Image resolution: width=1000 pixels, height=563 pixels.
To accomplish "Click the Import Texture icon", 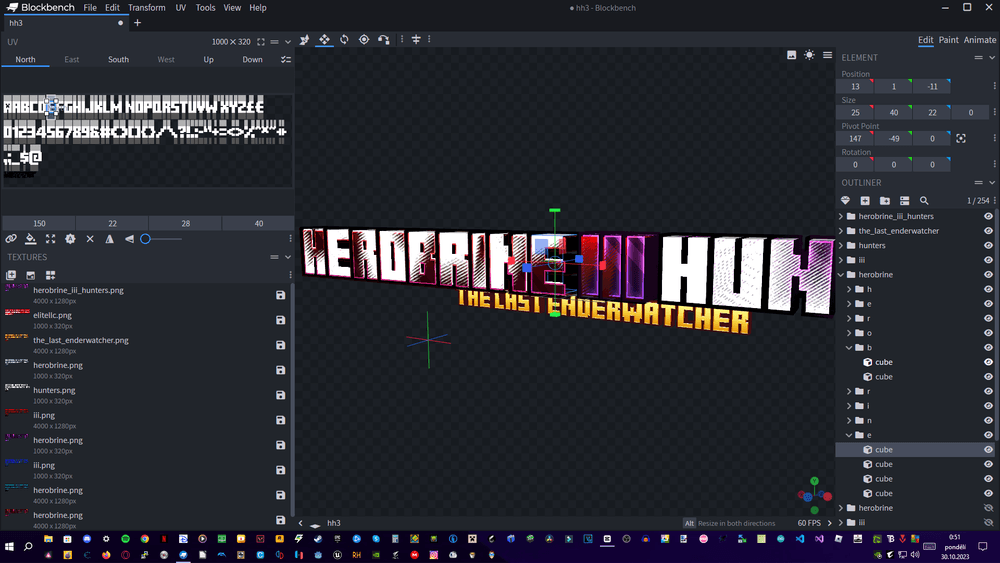I will (x=11, y=275).
